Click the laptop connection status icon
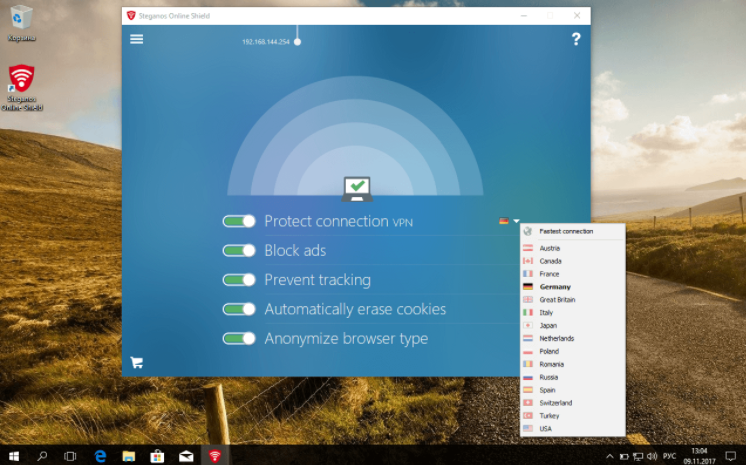The height and width of the screenshot is (465, 746). pos(357,188)
